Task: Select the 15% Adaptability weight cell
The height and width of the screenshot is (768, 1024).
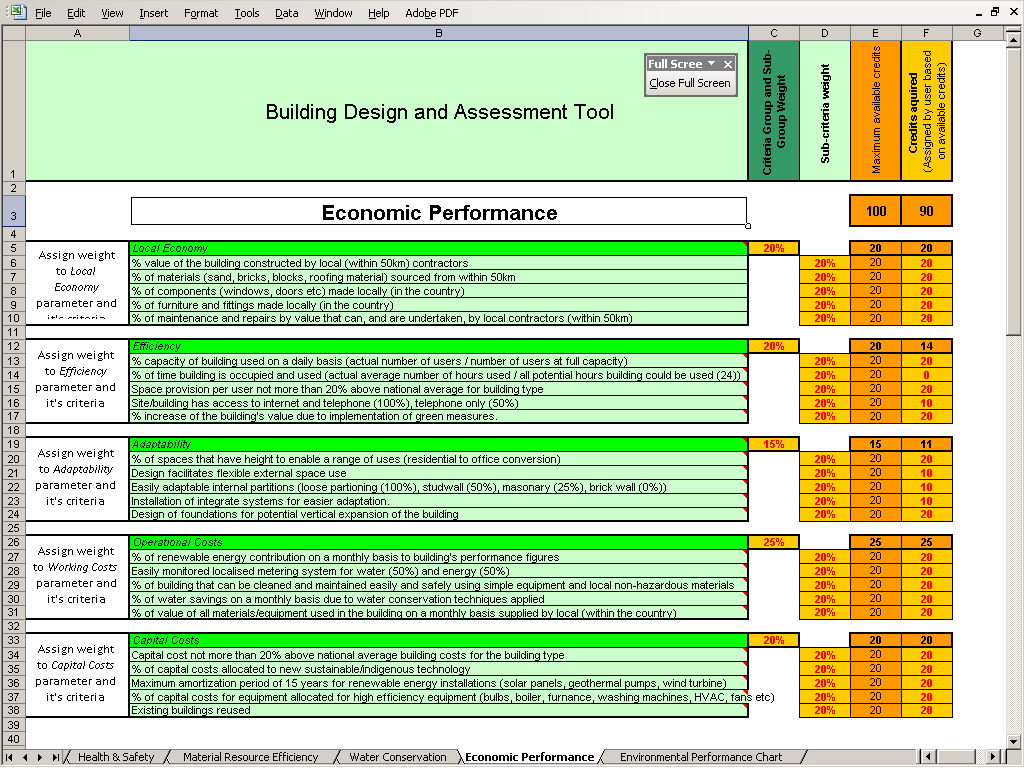Action: (774, 444)
